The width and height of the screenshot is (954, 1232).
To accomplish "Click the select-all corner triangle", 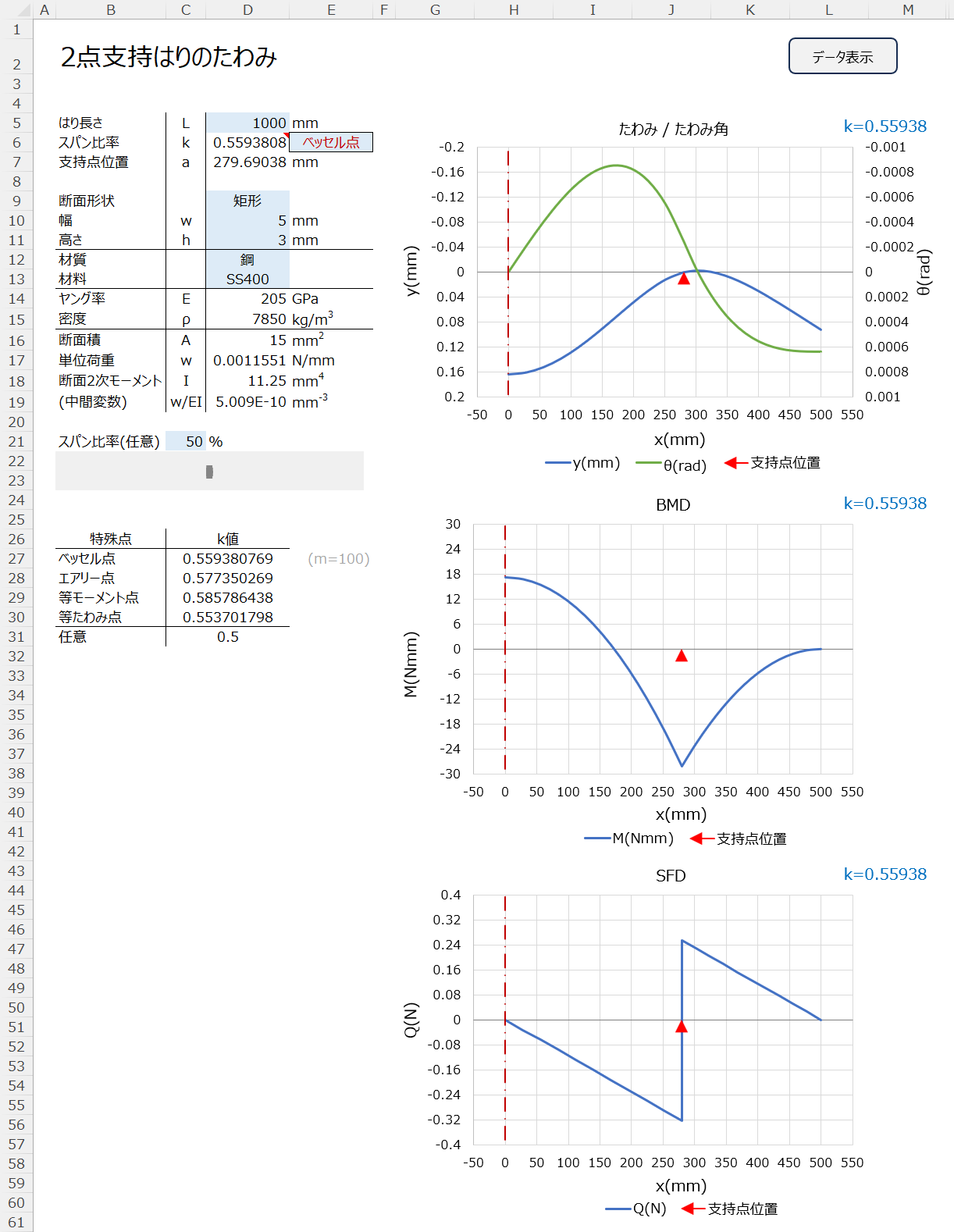I will pos(23,9).
